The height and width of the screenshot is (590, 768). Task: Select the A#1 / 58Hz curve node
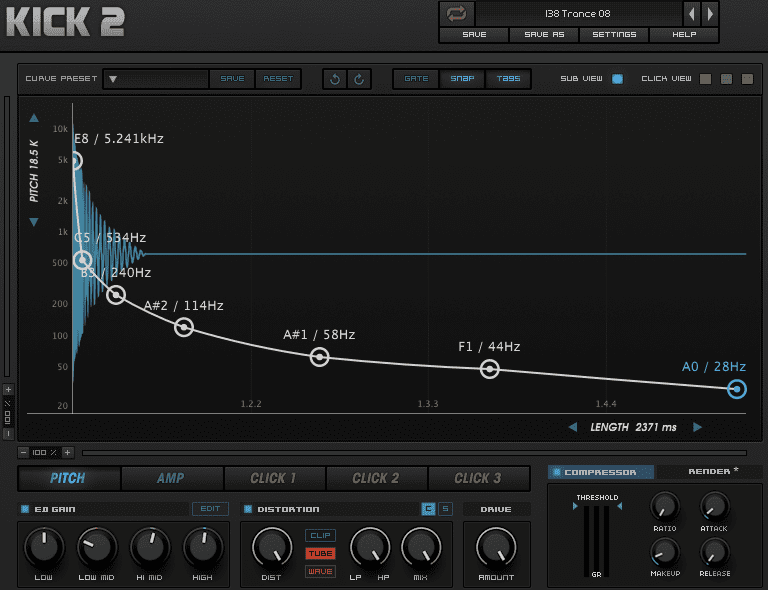319,357
